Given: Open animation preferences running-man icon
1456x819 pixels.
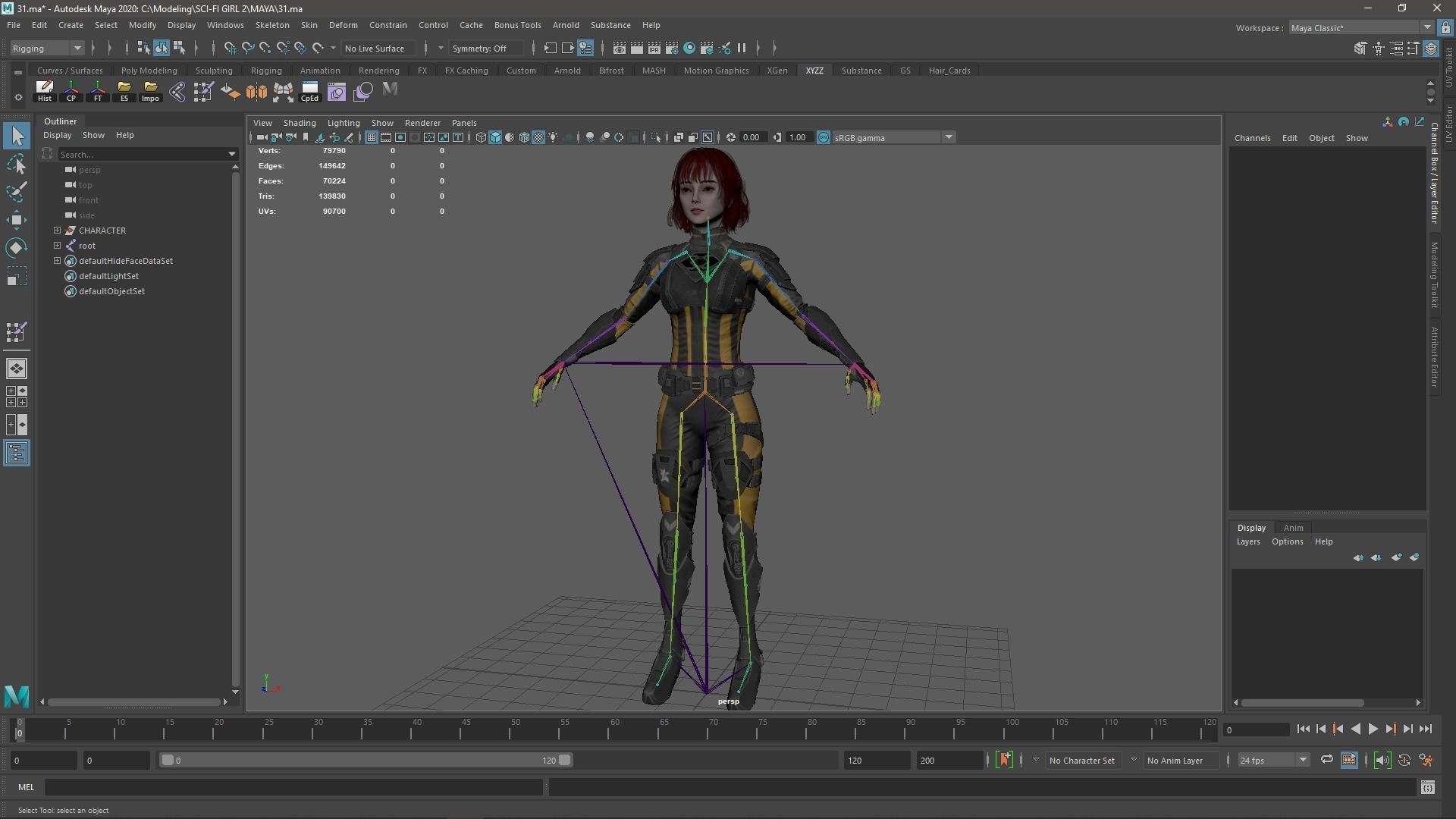Looking at the screenshot, I should click(1426, 760).
